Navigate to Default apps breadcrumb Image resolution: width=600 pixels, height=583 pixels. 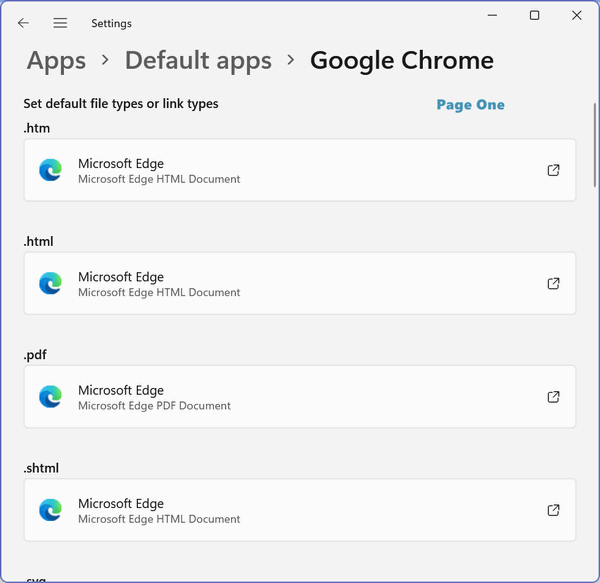point(198,60)
